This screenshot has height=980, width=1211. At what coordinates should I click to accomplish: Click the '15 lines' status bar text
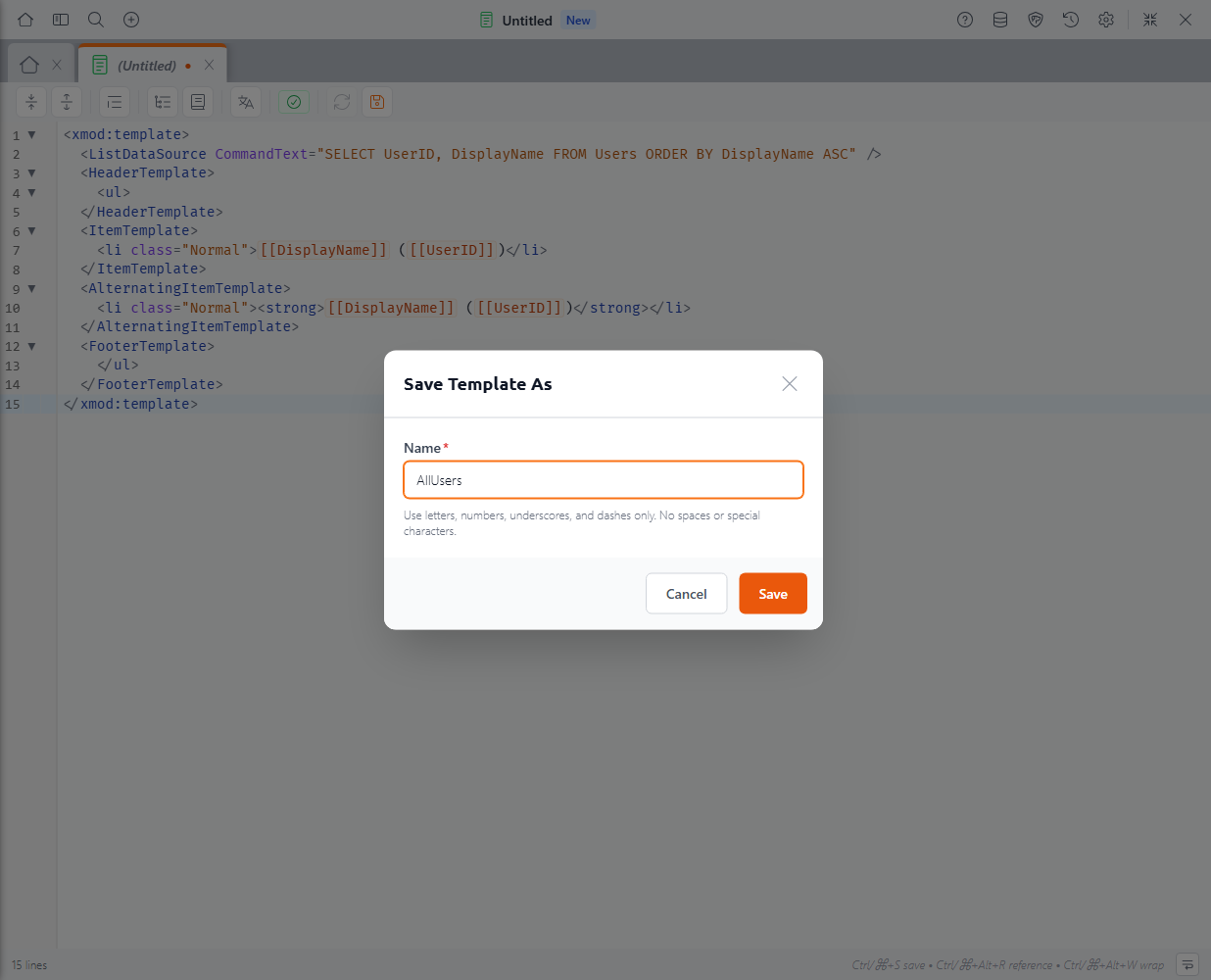pyautogui.click(x=29, y=965)
